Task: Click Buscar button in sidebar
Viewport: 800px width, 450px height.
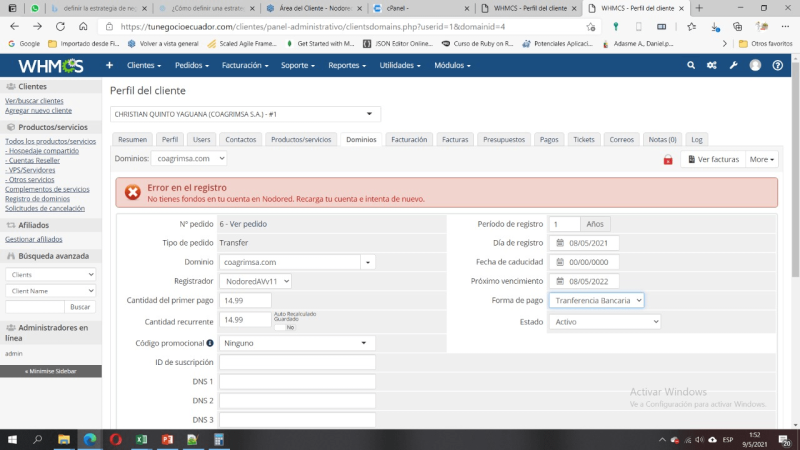Action: 80,307
